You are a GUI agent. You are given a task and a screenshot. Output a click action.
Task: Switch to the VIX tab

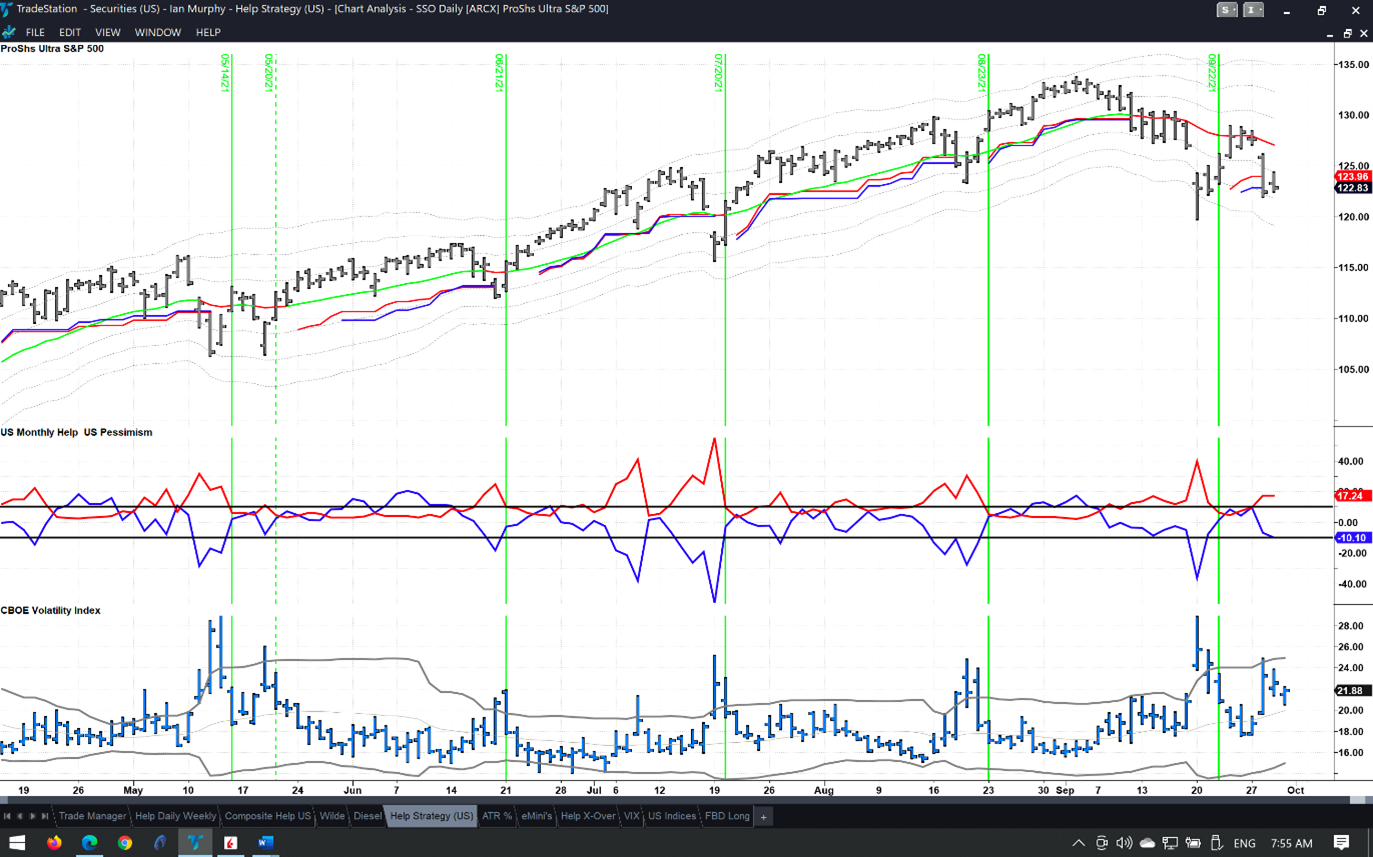pyautogui.click(x=631, y=817)
